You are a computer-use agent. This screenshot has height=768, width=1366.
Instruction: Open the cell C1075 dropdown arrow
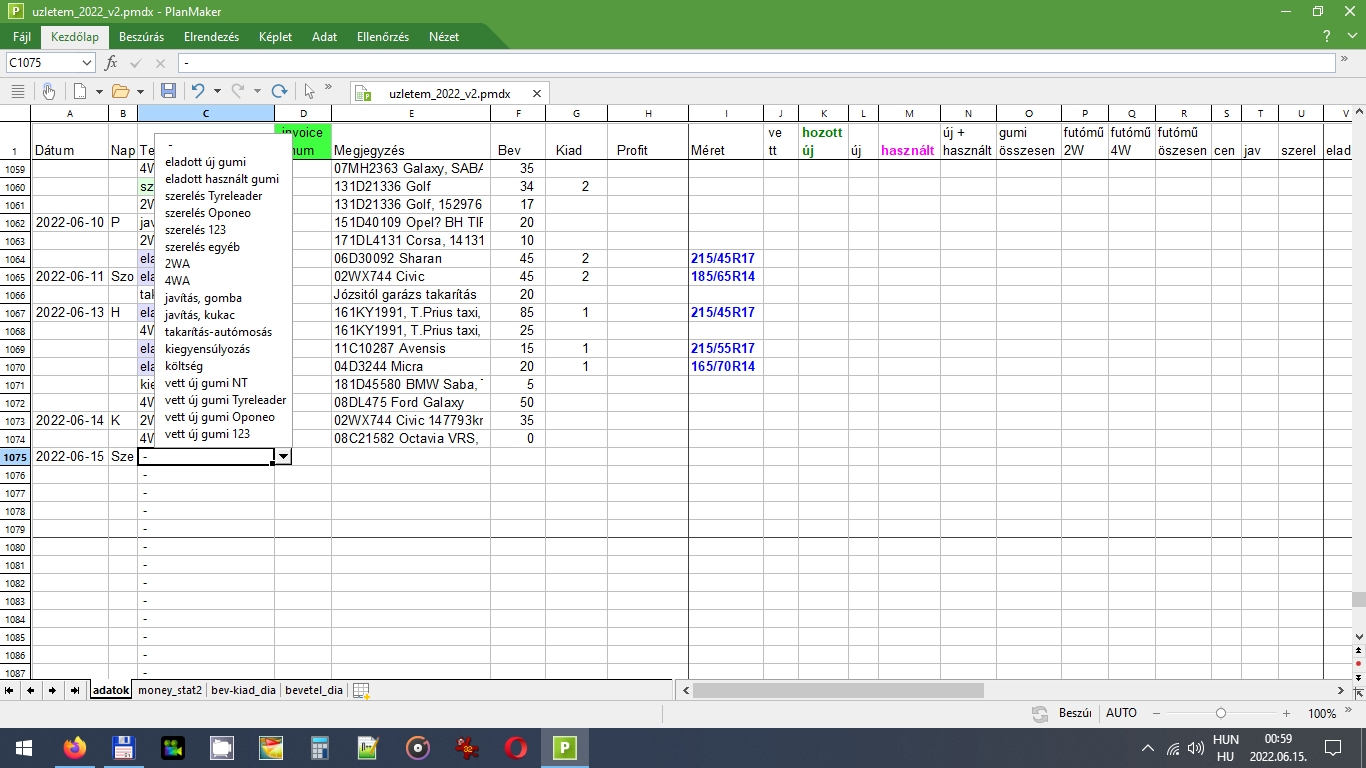point(284,456)
